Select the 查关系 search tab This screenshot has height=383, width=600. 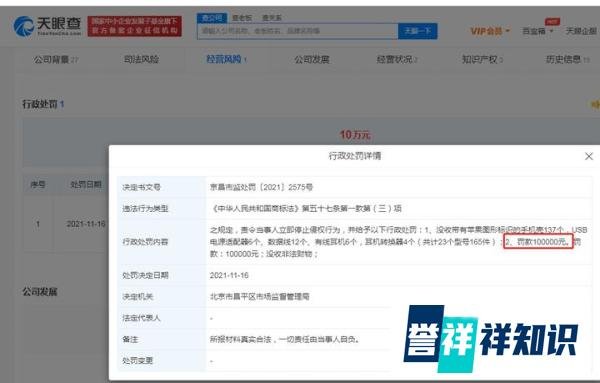pos(272,18)
